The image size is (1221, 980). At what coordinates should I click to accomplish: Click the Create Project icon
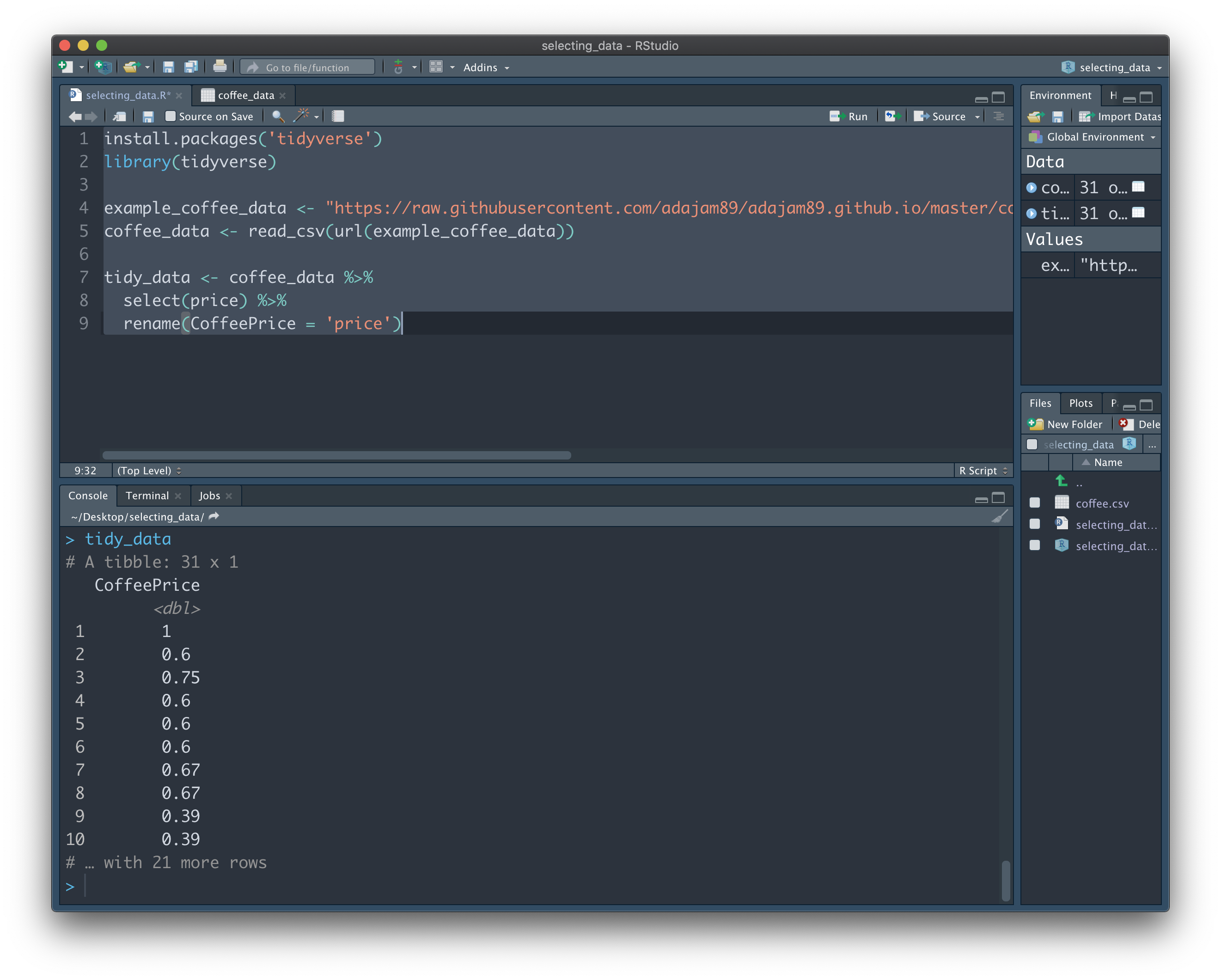coord(103,67)
